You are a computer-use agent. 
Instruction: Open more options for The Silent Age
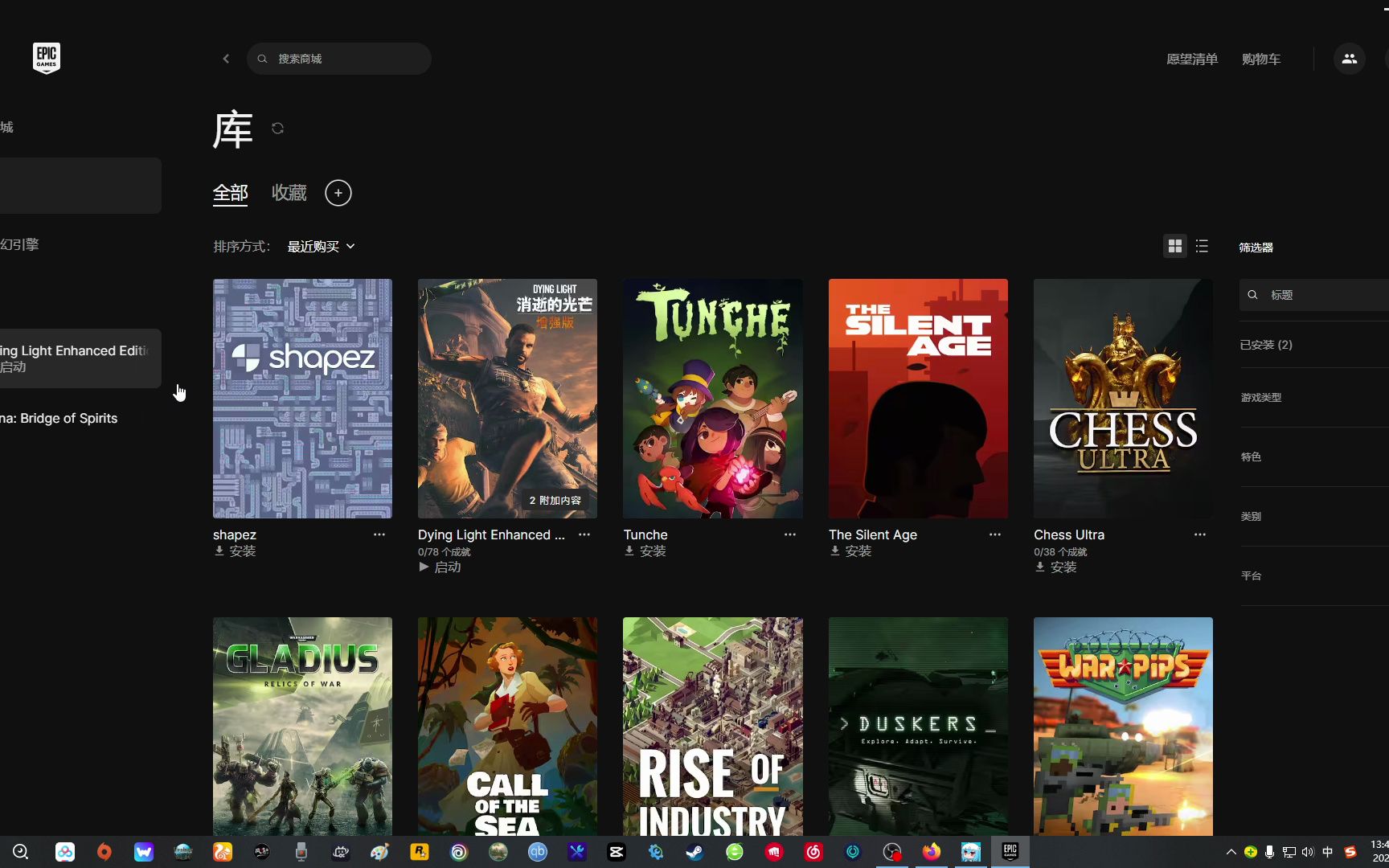click(995, 534)
